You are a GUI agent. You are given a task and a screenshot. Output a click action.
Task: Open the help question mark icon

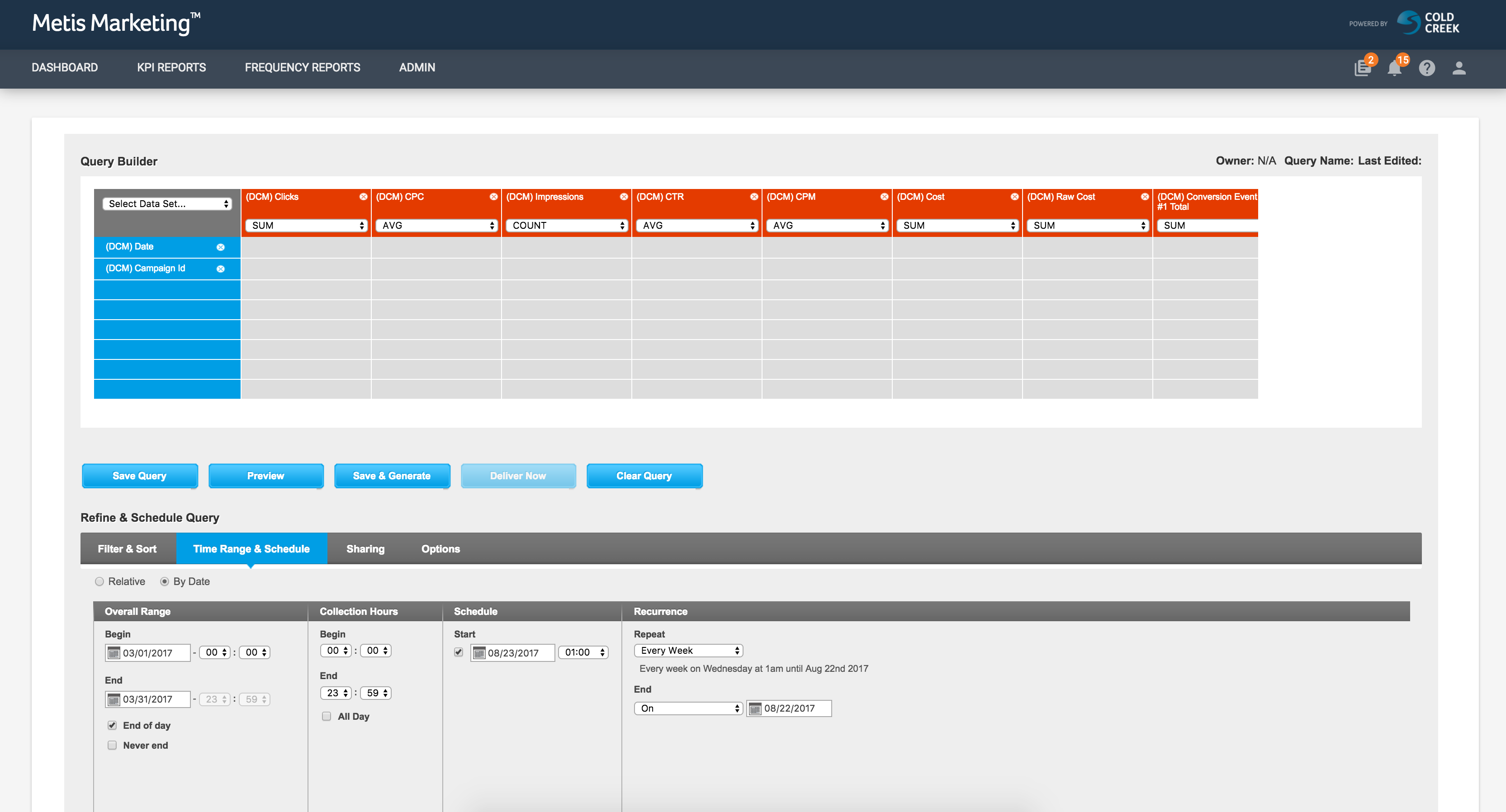[x=1427, y=68]
